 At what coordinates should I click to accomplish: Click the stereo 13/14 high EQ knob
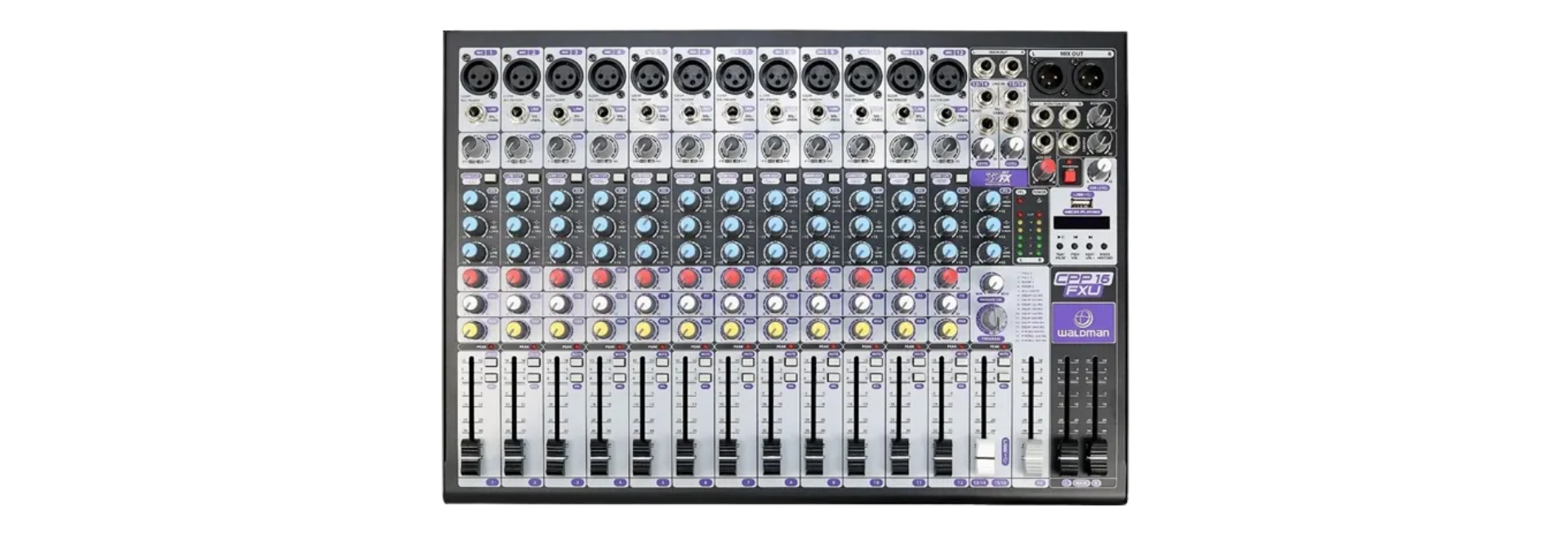pos(991,199)
